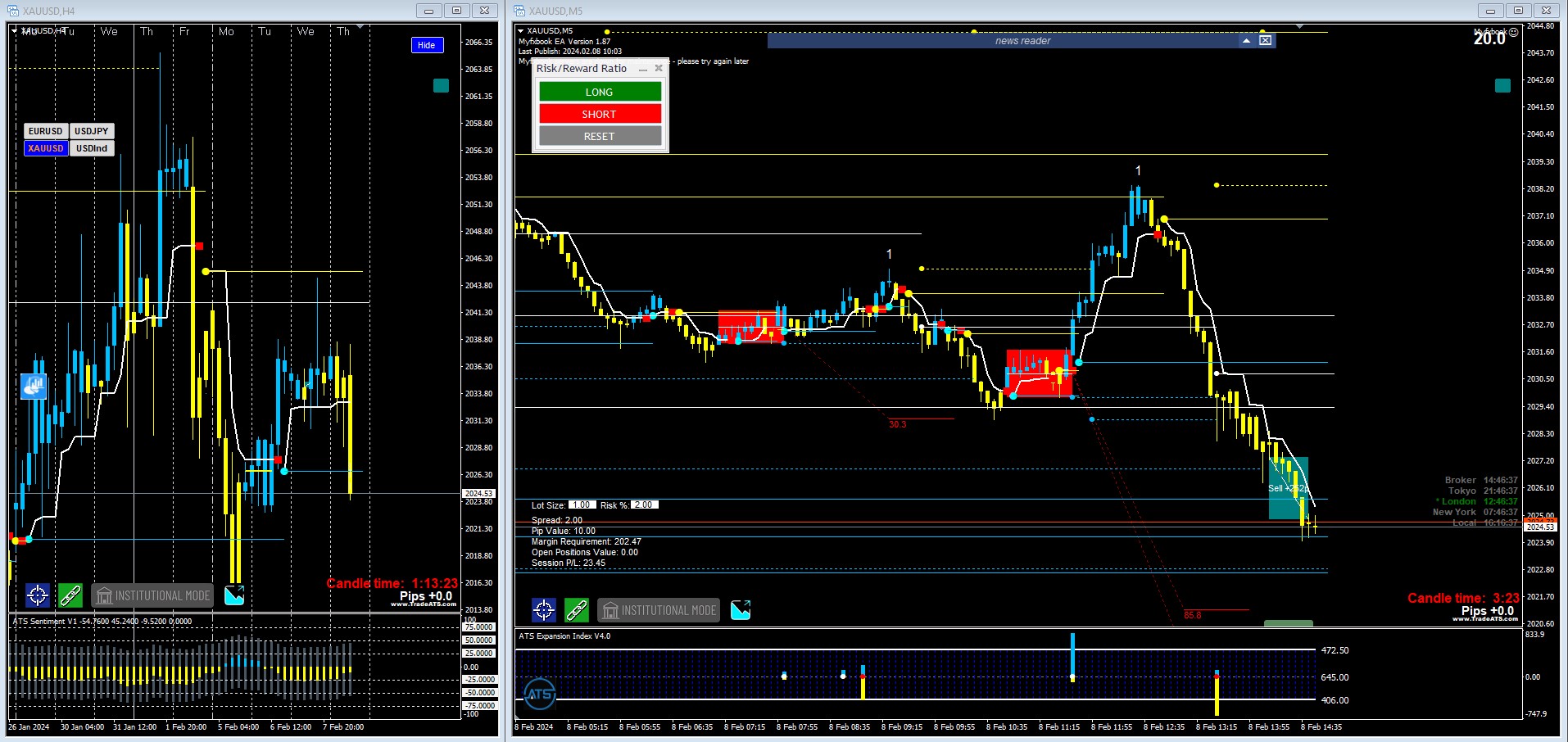
Task: Toggle Institutional Mode in the M5 chart
Action: pos(659,610)
